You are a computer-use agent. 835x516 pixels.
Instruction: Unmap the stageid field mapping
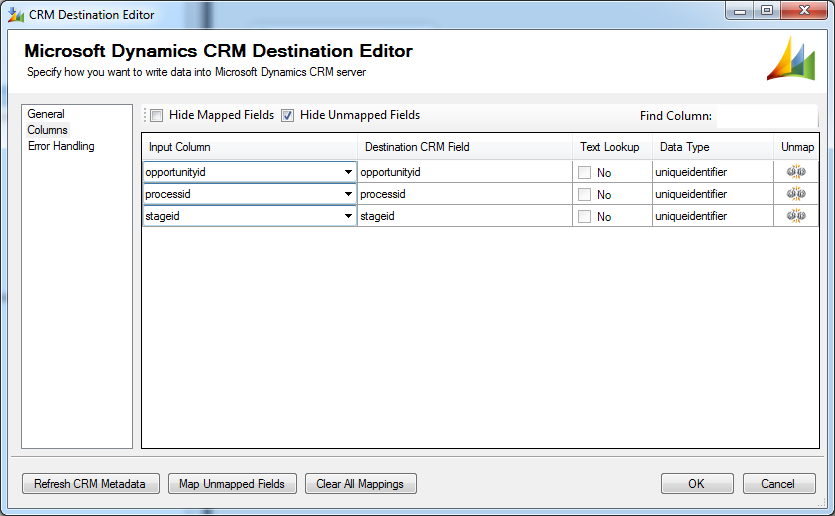pos(796,216)
